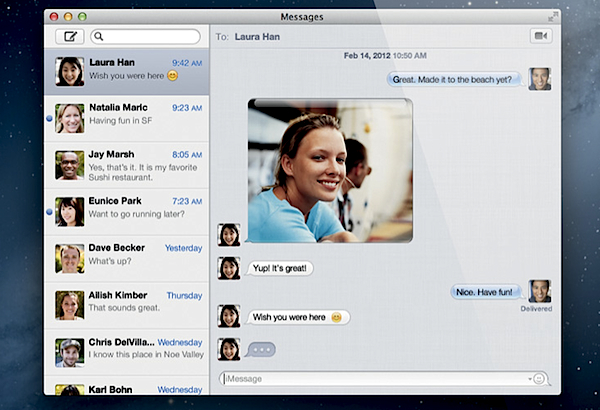Click the search conversations field

coord(150,37)
